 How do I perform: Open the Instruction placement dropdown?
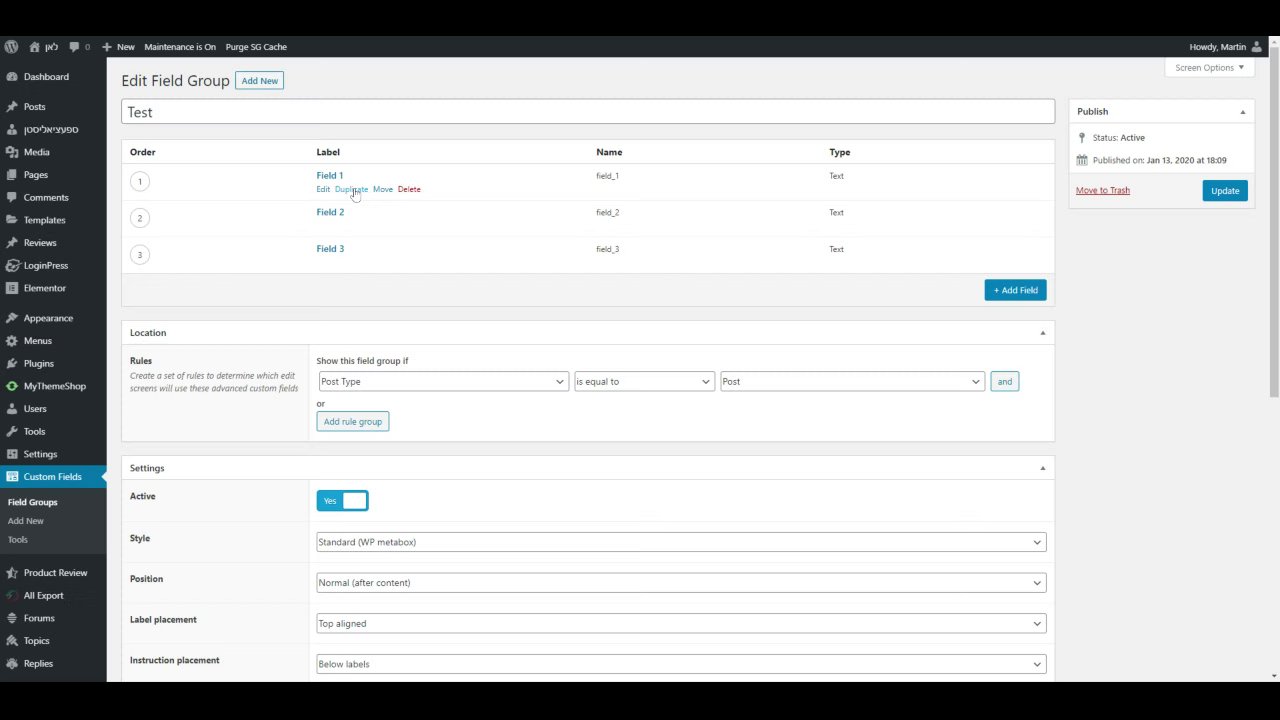click(681, 664)
